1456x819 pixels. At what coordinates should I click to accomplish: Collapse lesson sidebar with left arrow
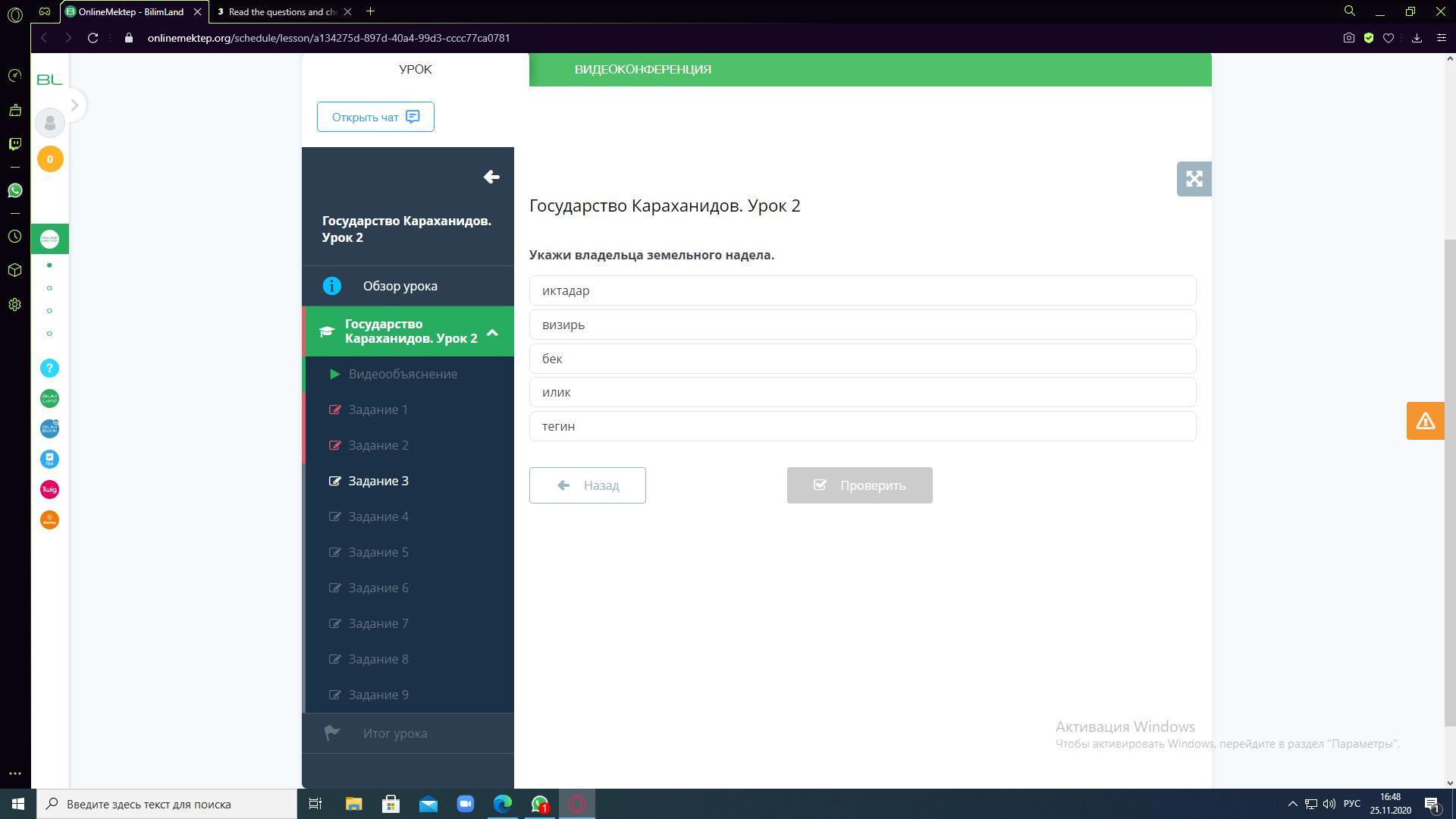pos(491,177)
